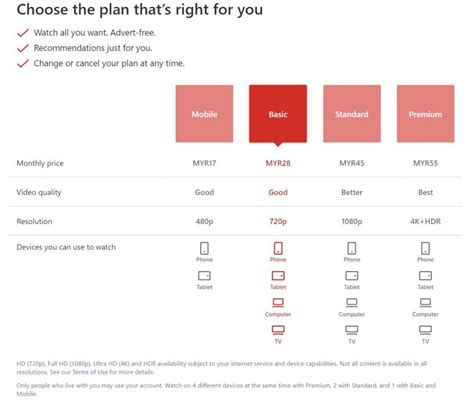Click the red Tablet icon under Basic
Viewport: 474px width, 404px height.
278,276
